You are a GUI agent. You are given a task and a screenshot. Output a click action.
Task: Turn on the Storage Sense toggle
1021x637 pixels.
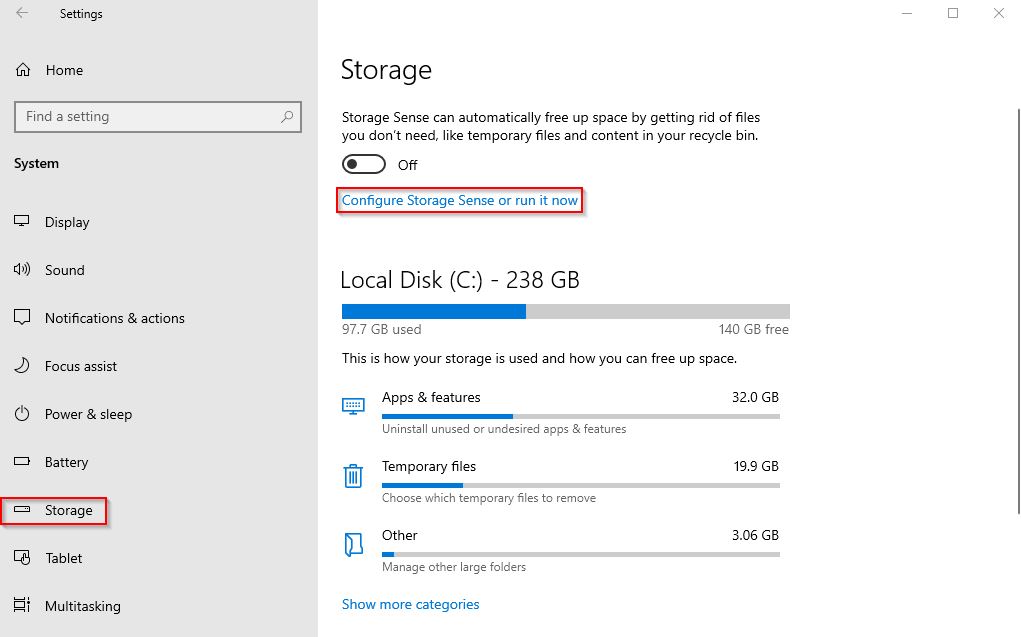pyautogui.click(x=363, y=164)
